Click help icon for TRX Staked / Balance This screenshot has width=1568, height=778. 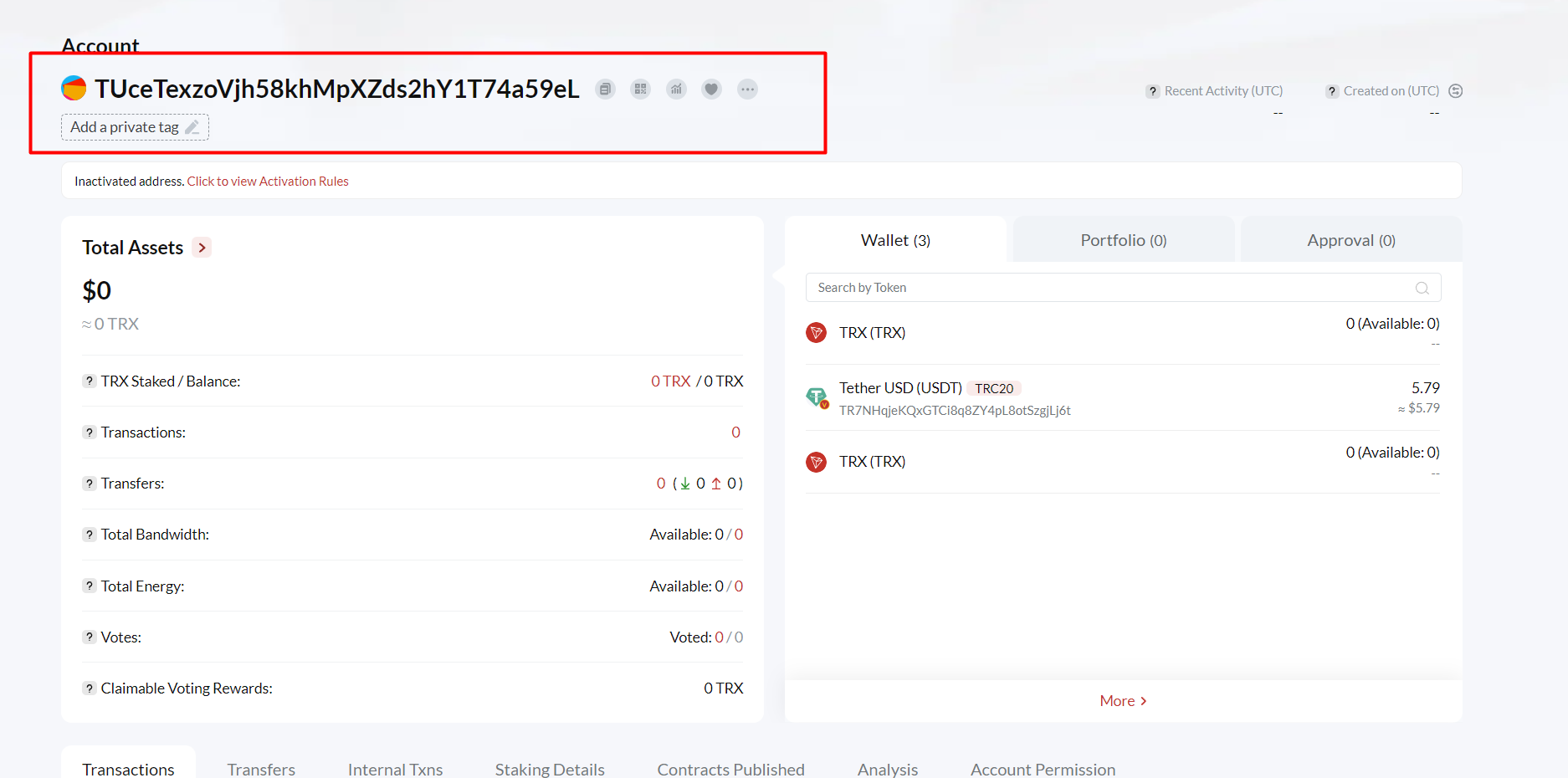tap(90, 381)
